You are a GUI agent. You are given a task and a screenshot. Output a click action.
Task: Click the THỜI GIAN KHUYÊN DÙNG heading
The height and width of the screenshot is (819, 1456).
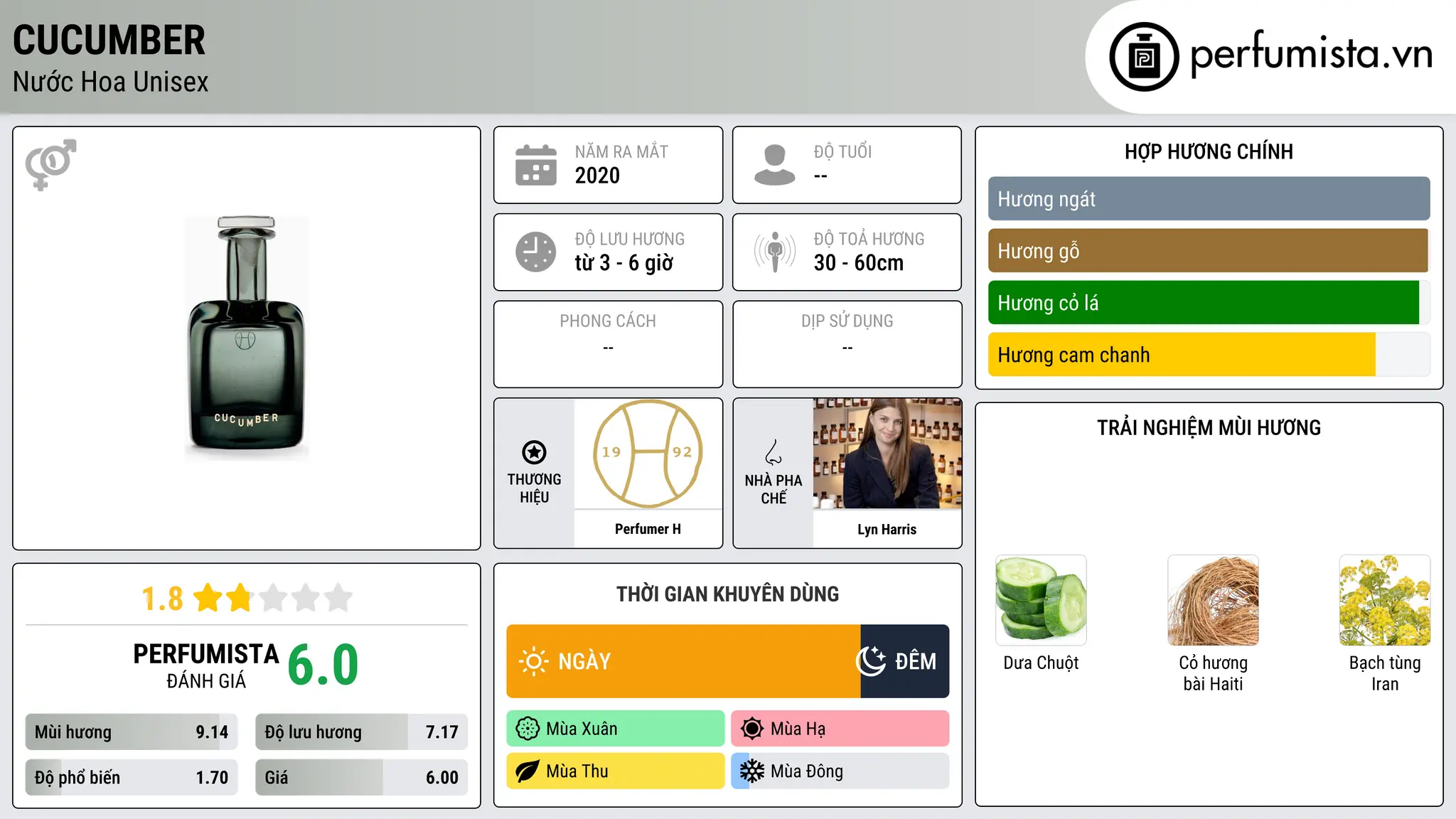(x=728, y=594)
